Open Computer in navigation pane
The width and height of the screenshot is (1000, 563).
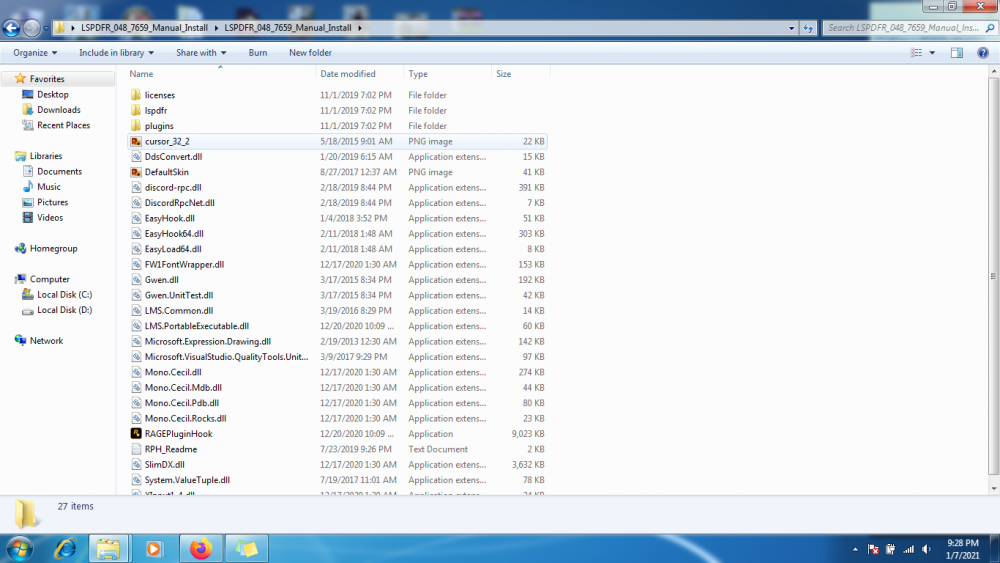point(49,279)
